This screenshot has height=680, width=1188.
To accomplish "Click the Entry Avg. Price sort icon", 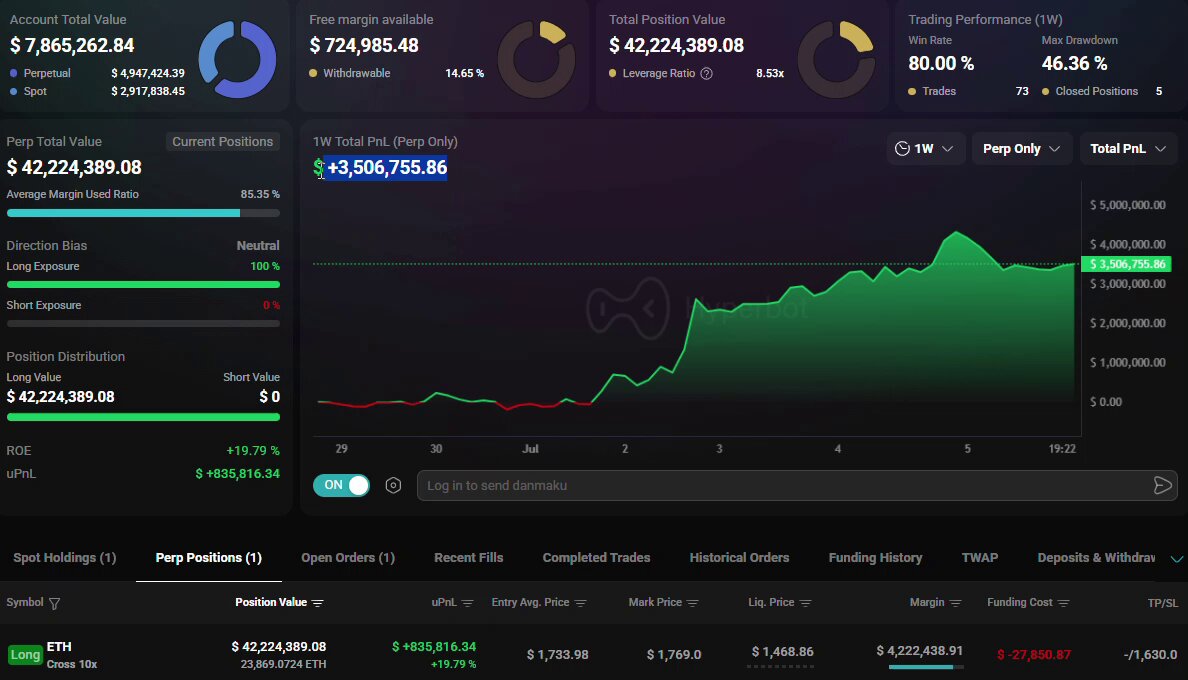I will click(580, 603).
